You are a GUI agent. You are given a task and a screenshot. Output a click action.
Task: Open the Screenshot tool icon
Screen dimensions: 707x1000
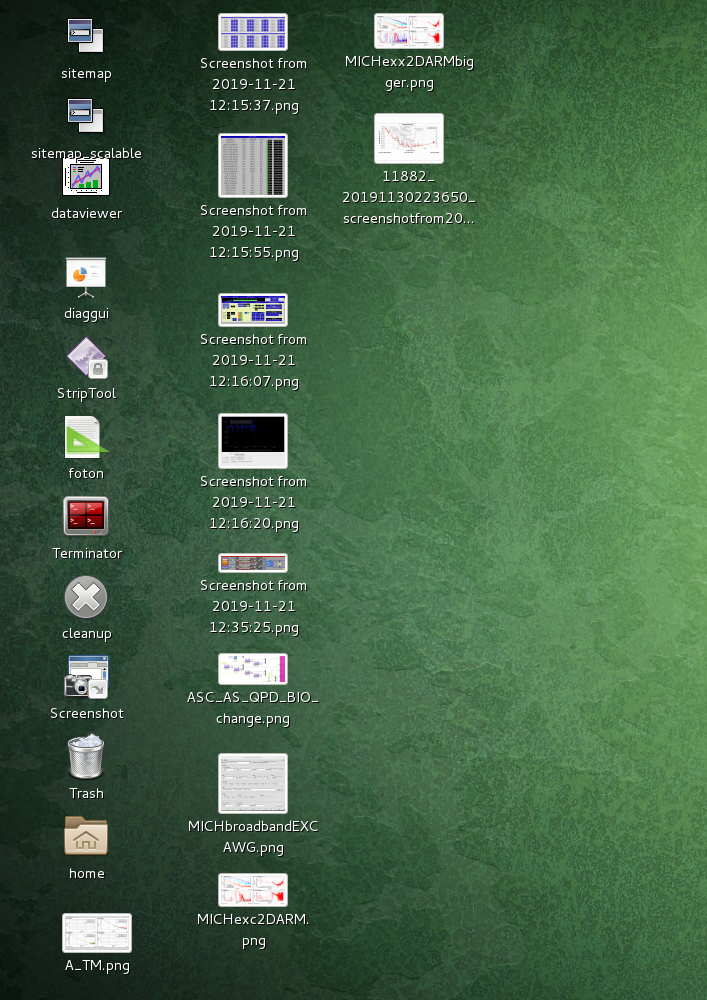point(86,677)
